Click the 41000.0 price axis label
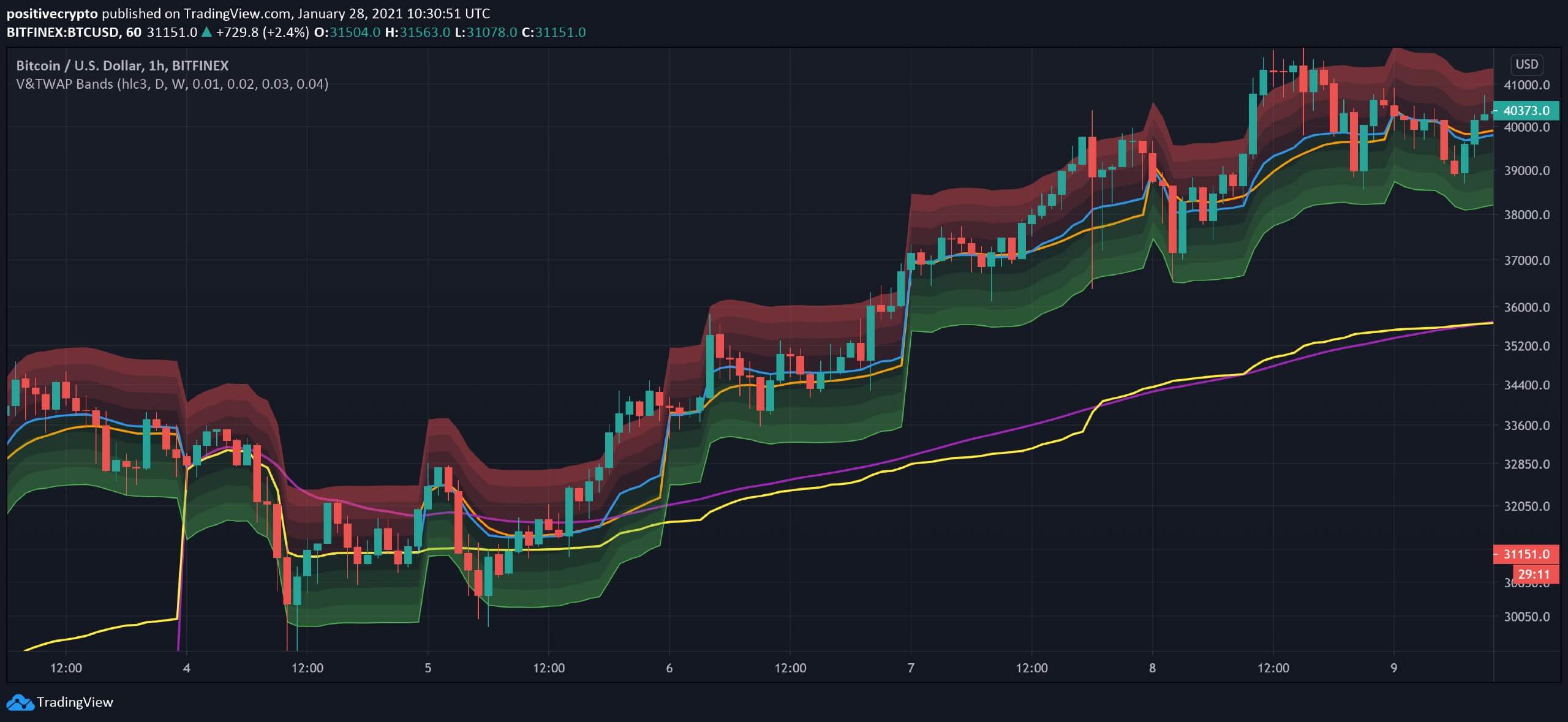The image size is (1568, 722). point(1526,85)
